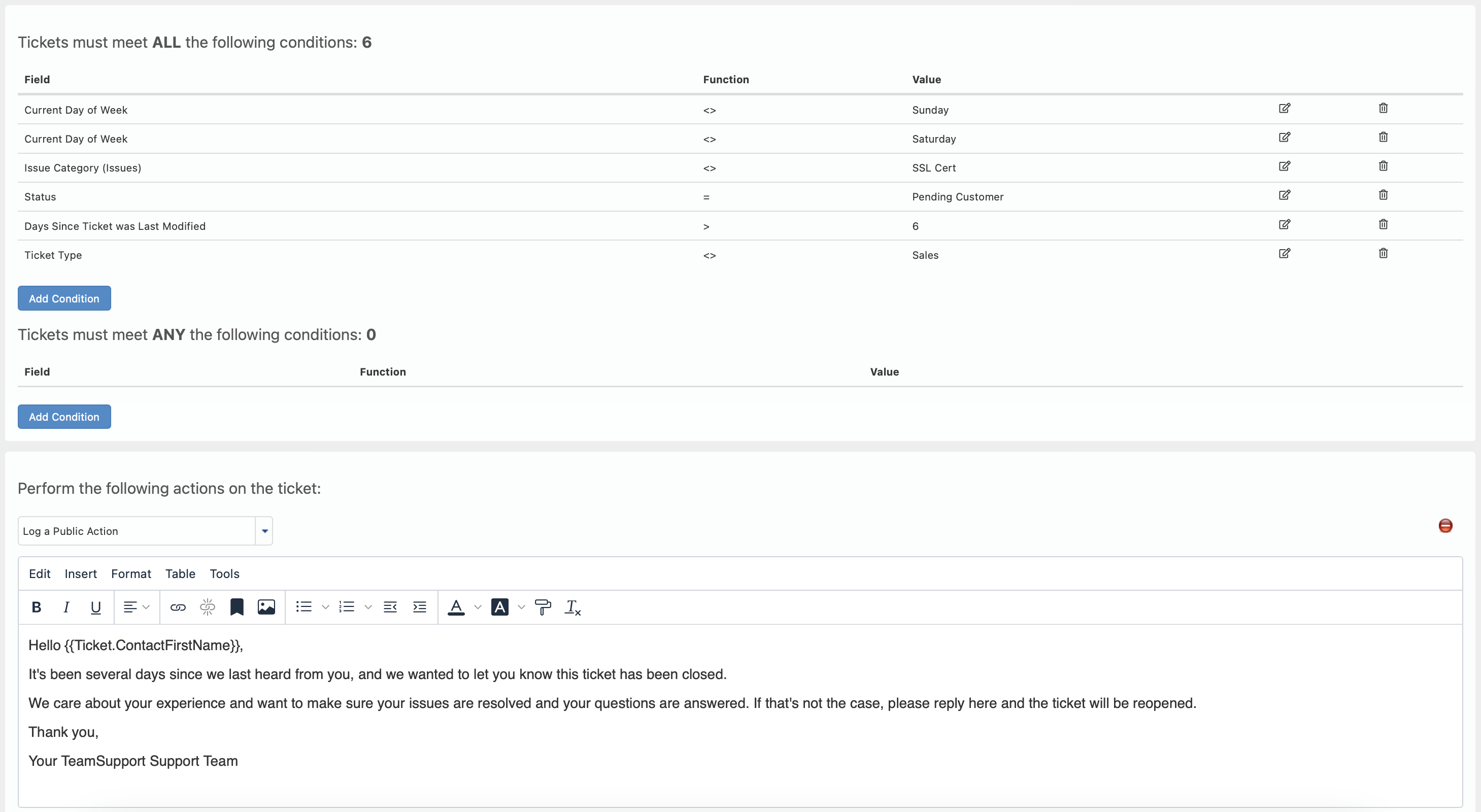Edit the Sunday day-of-week condition
This screenshot has height=812, width=1481.
[x=1285, y=108]
